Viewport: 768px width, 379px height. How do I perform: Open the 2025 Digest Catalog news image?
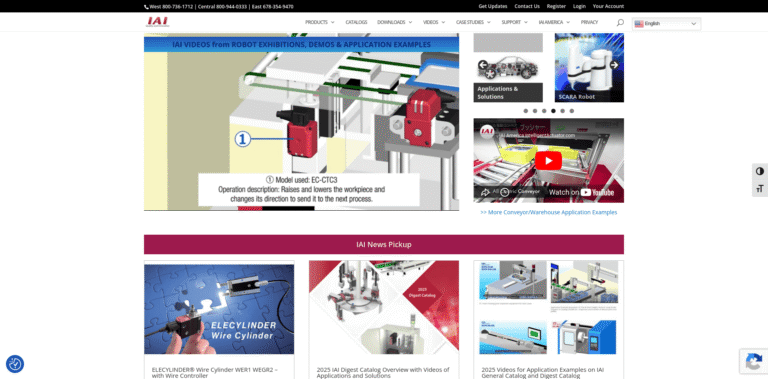[384, 307]
